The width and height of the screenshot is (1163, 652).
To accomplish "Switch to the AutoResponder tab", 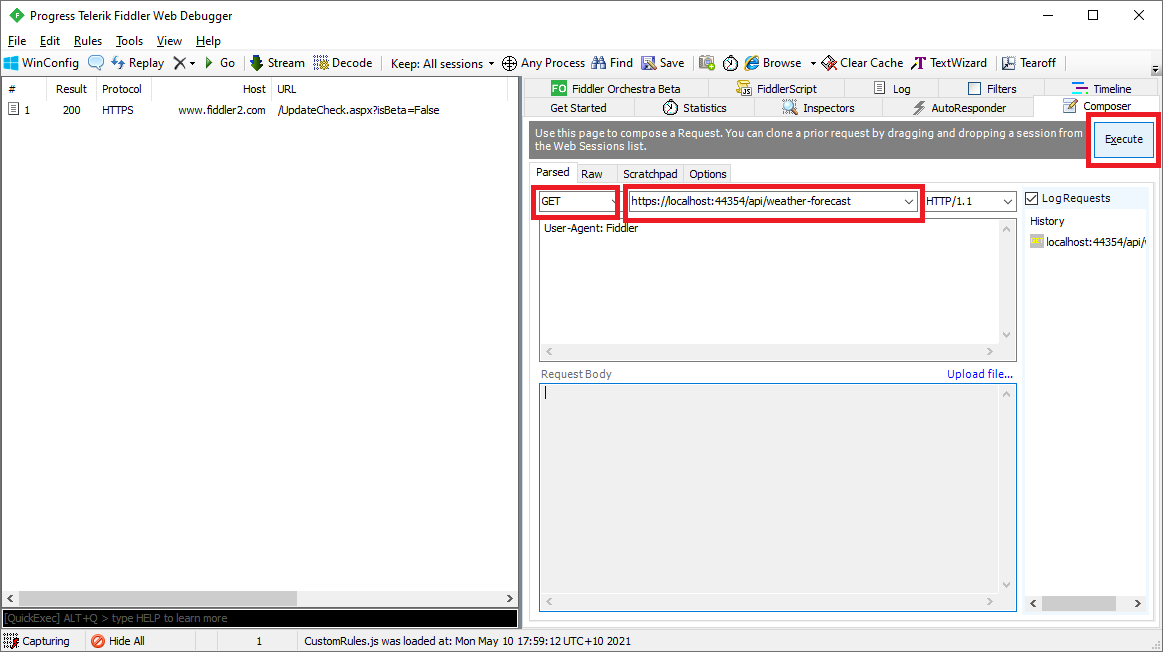I will point(958,108).
